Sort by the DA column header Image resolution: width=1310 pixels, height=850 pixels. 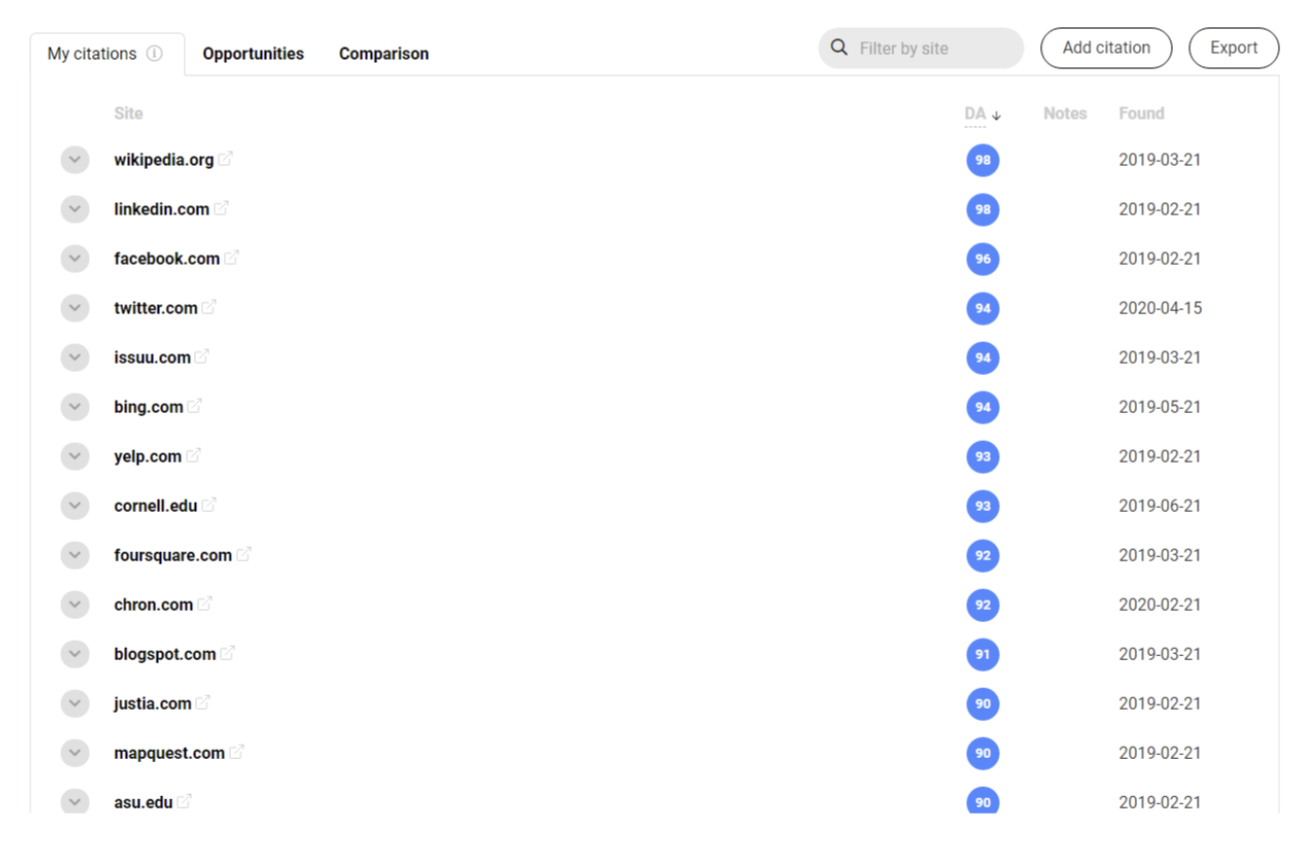tap(975, 113)
